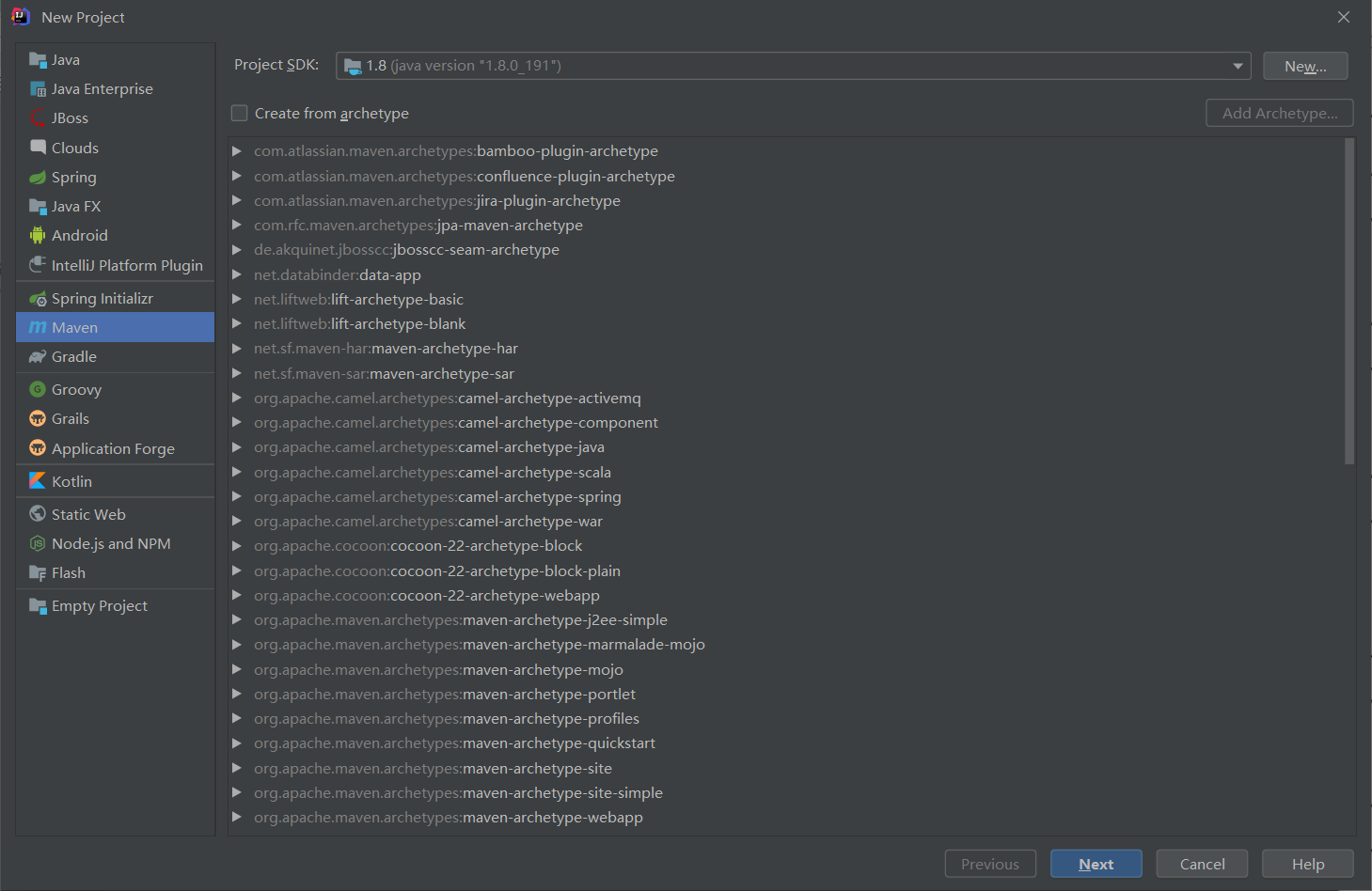The width and height of the screenshot is (1372, 891).
Task: Select maven-archetype-j2ee-simple row
Action: coord(786,619)
